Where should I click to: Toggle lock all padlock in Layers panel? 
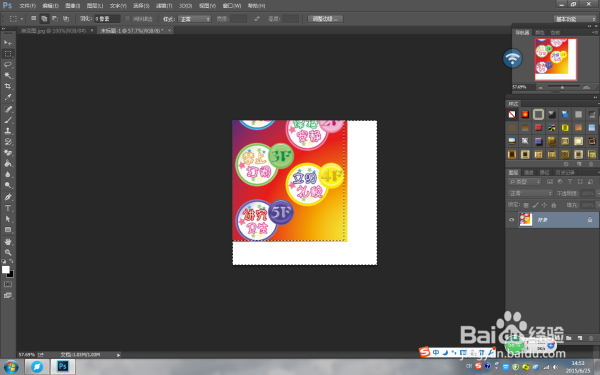coord(553,205)
